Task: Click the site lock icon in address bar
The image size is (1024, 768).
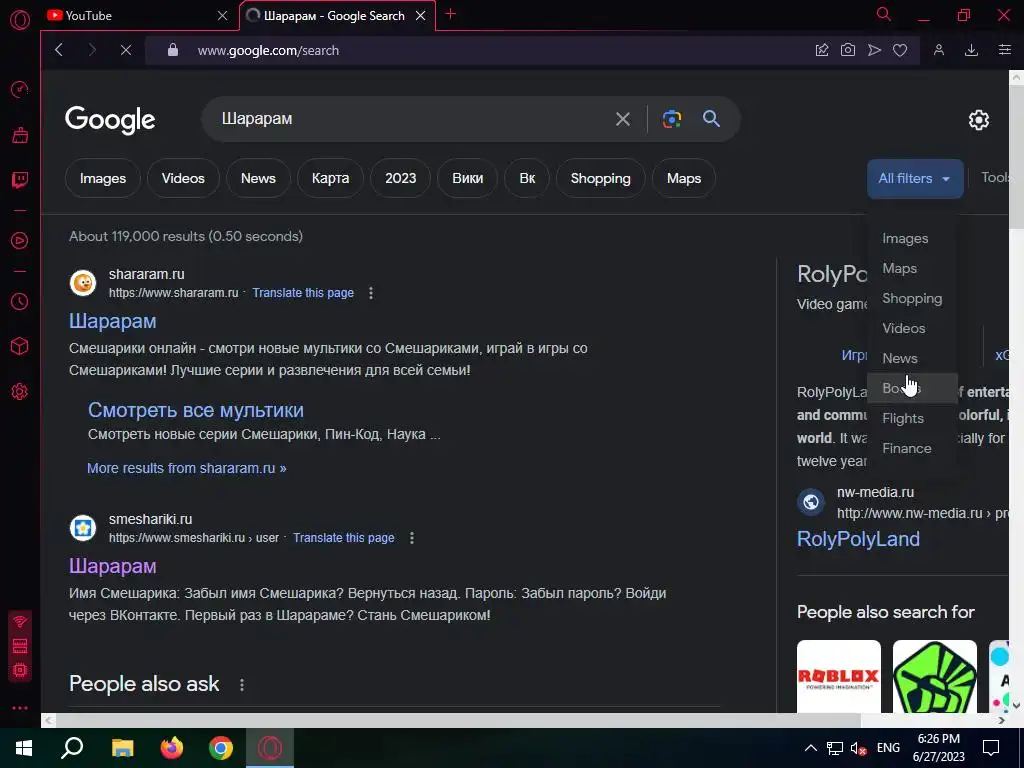Action: (172, 50)
